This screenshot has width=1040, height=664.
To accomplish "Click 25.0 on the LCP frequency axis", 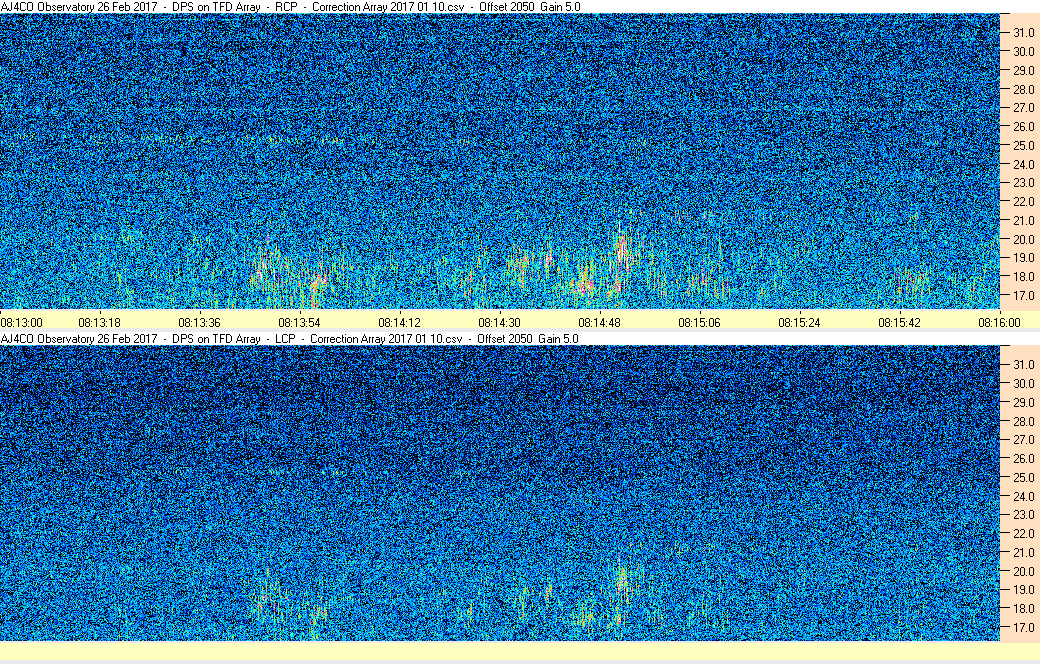I will [x=1023, y=478].
